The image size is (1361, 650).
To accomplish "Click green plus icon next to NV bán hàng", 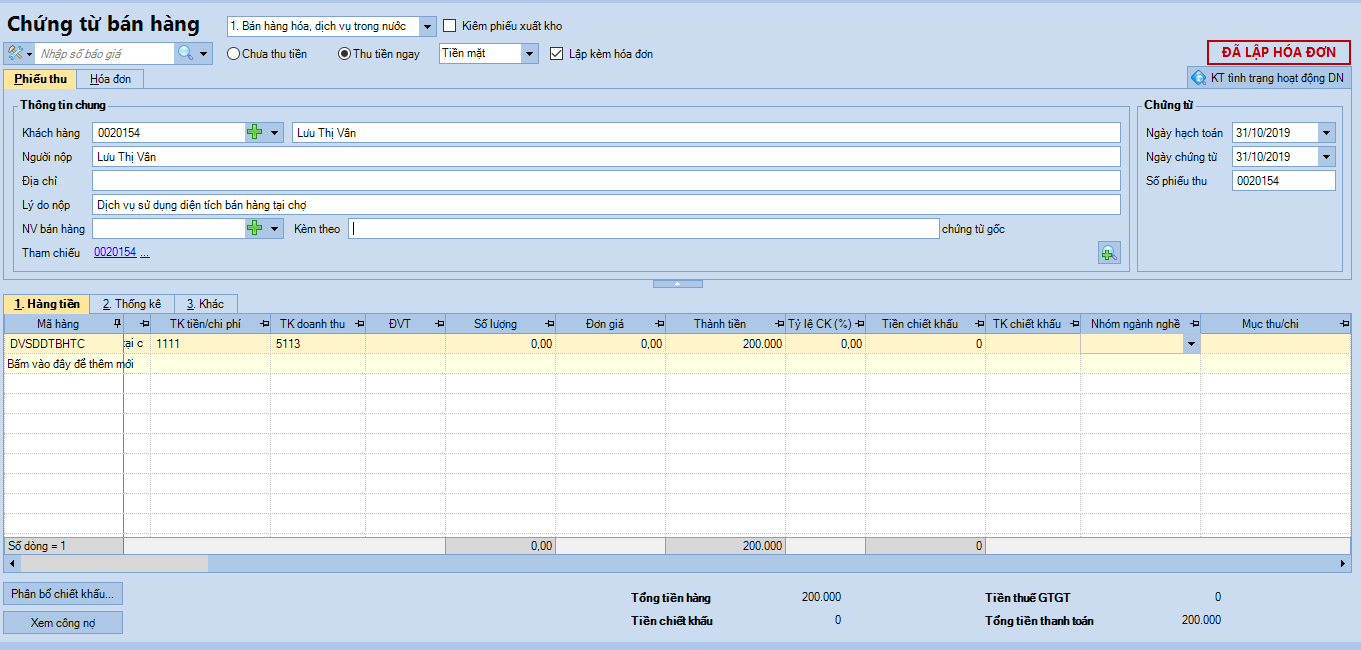I will click(x=254, y=228).
